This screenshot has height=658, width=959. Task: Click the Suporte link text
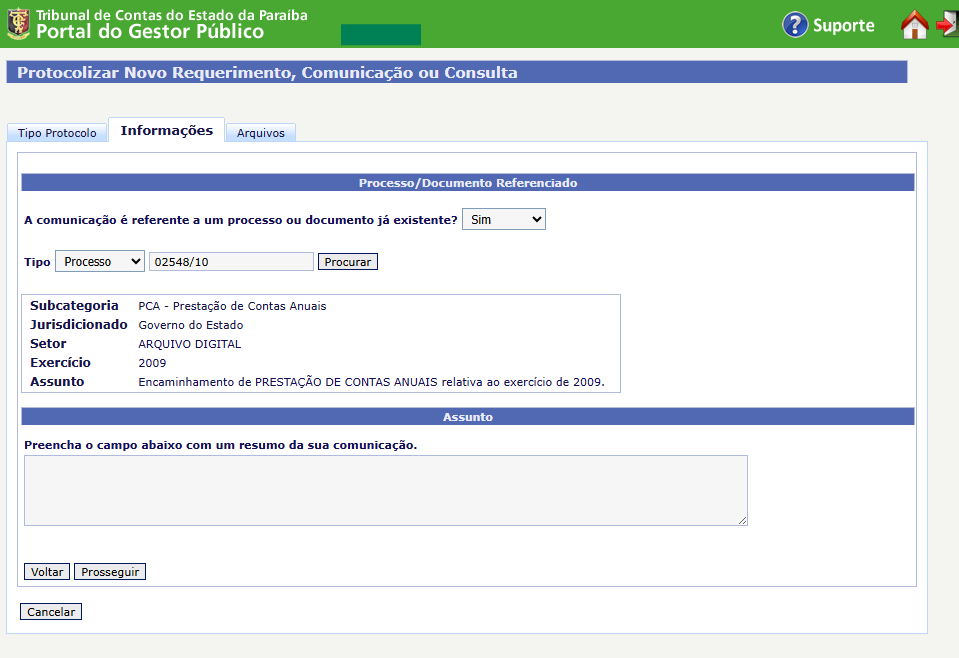(843, 25)
